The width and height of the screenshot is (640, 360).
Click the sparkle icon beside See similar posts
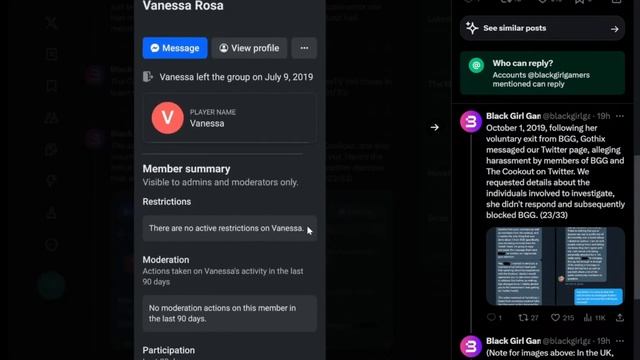pos(472,28)
